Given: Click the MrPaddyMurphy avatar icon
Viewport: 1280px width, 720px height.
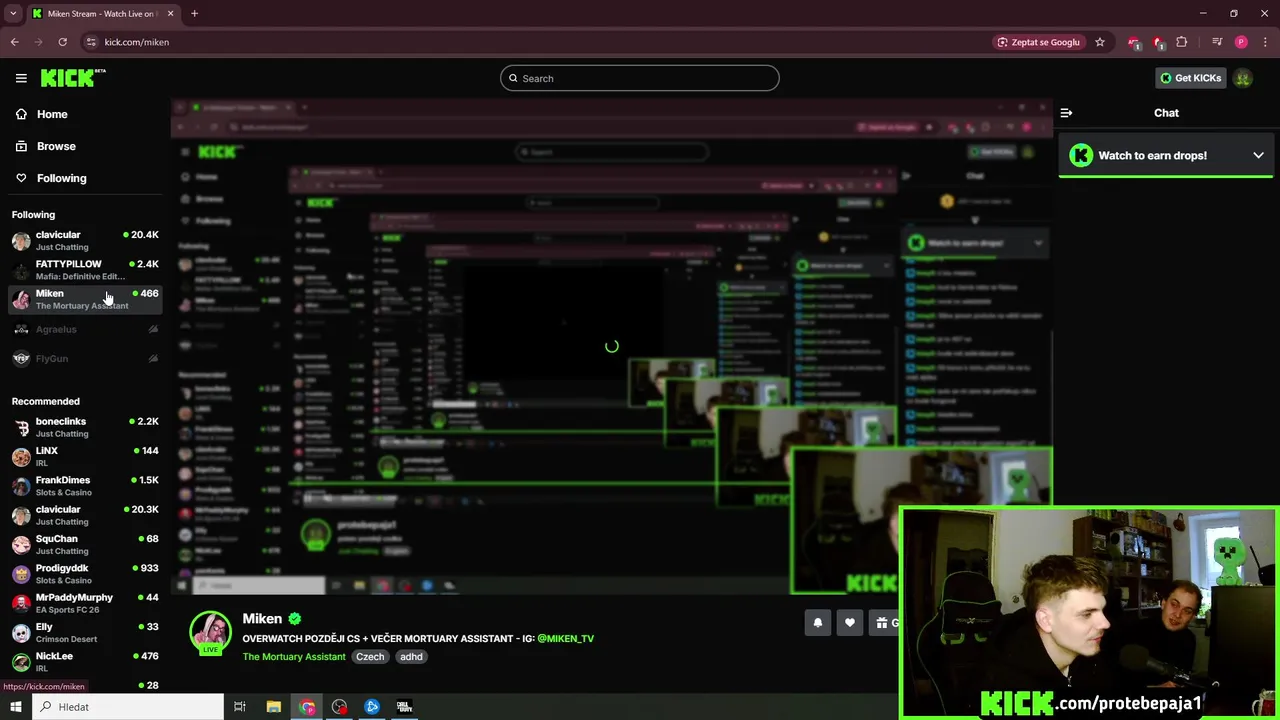Looking at the screenshot, I should (x=21, y=603).
